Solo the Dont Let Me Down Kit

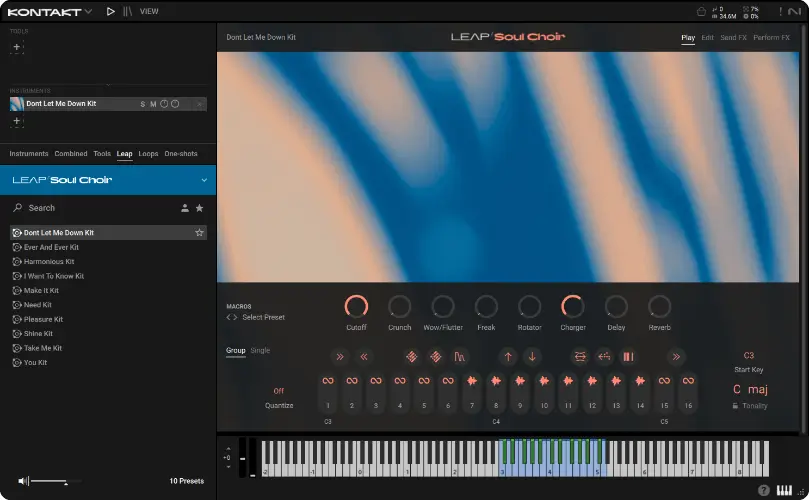coord(142,104)
